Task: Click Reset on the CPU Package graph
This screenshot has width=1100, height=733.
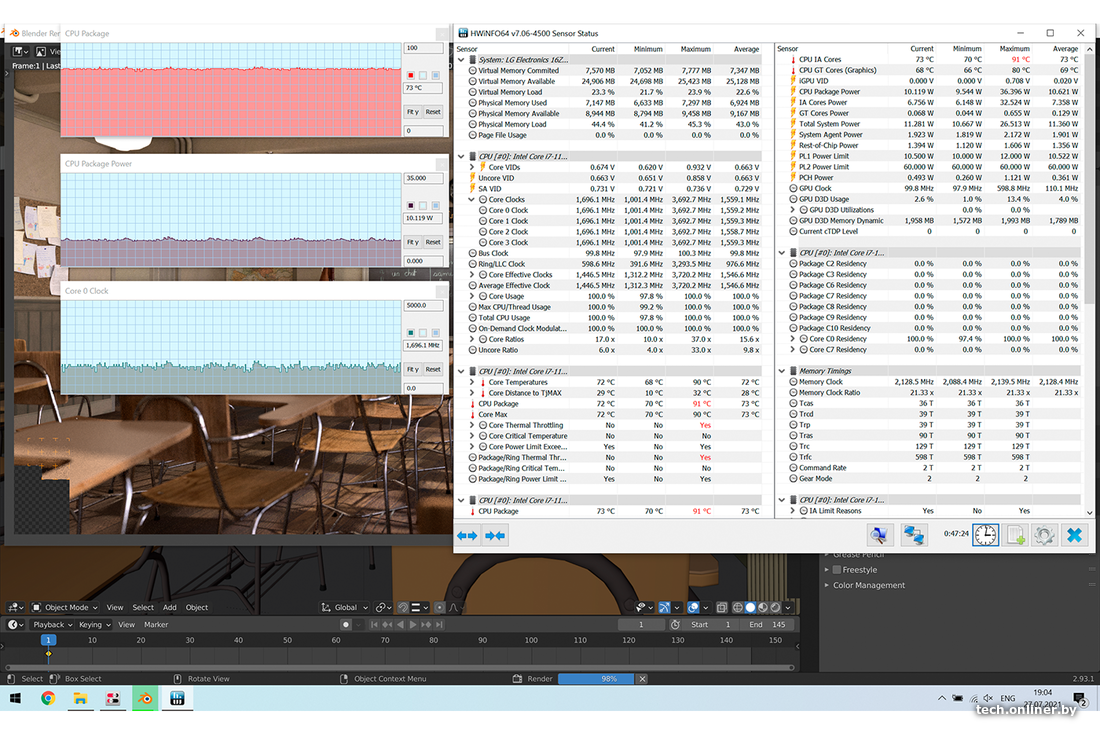Action: [x=433, y=112]
